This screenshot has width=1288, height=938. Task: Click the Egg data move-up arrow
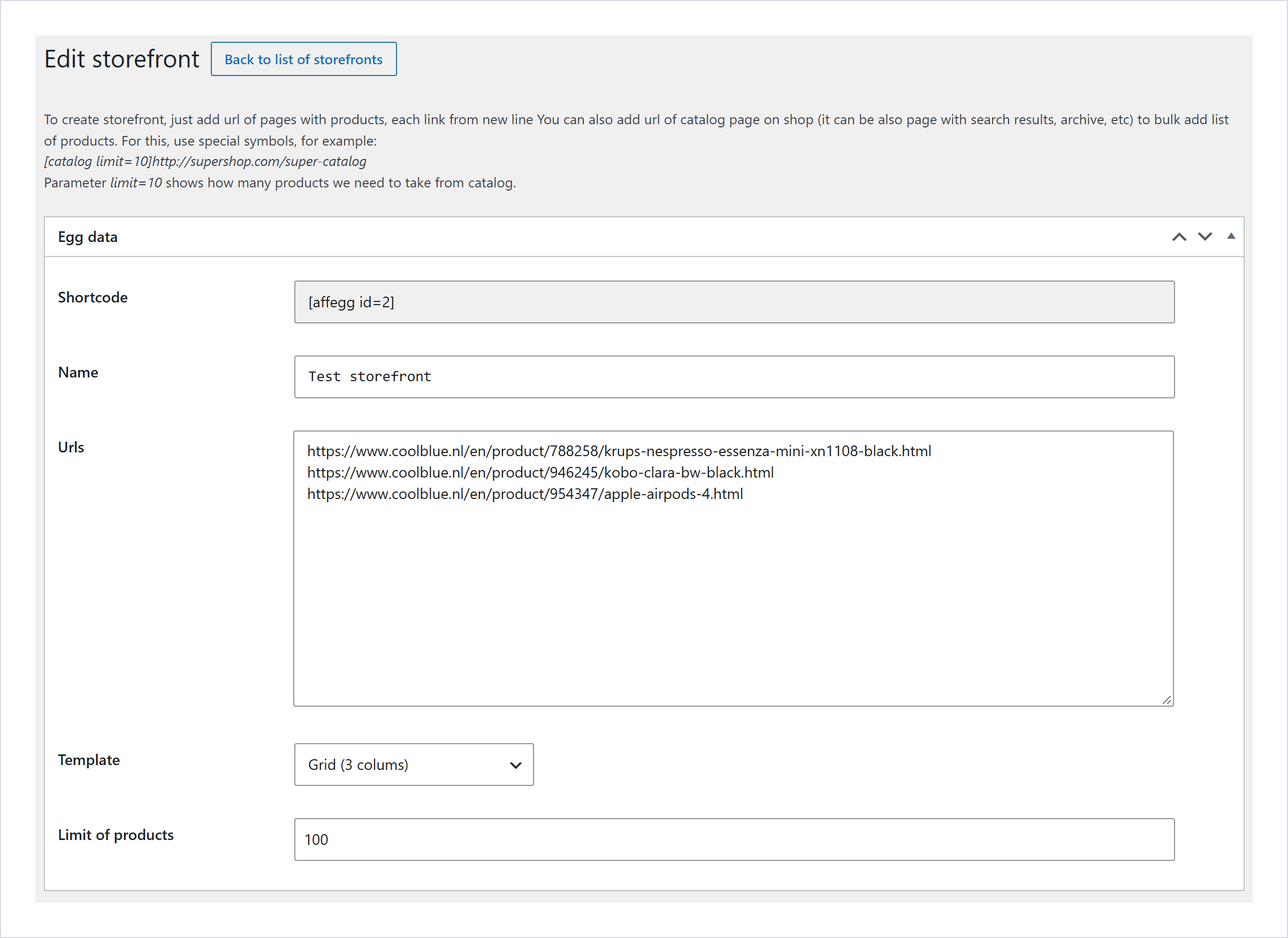1179,237
